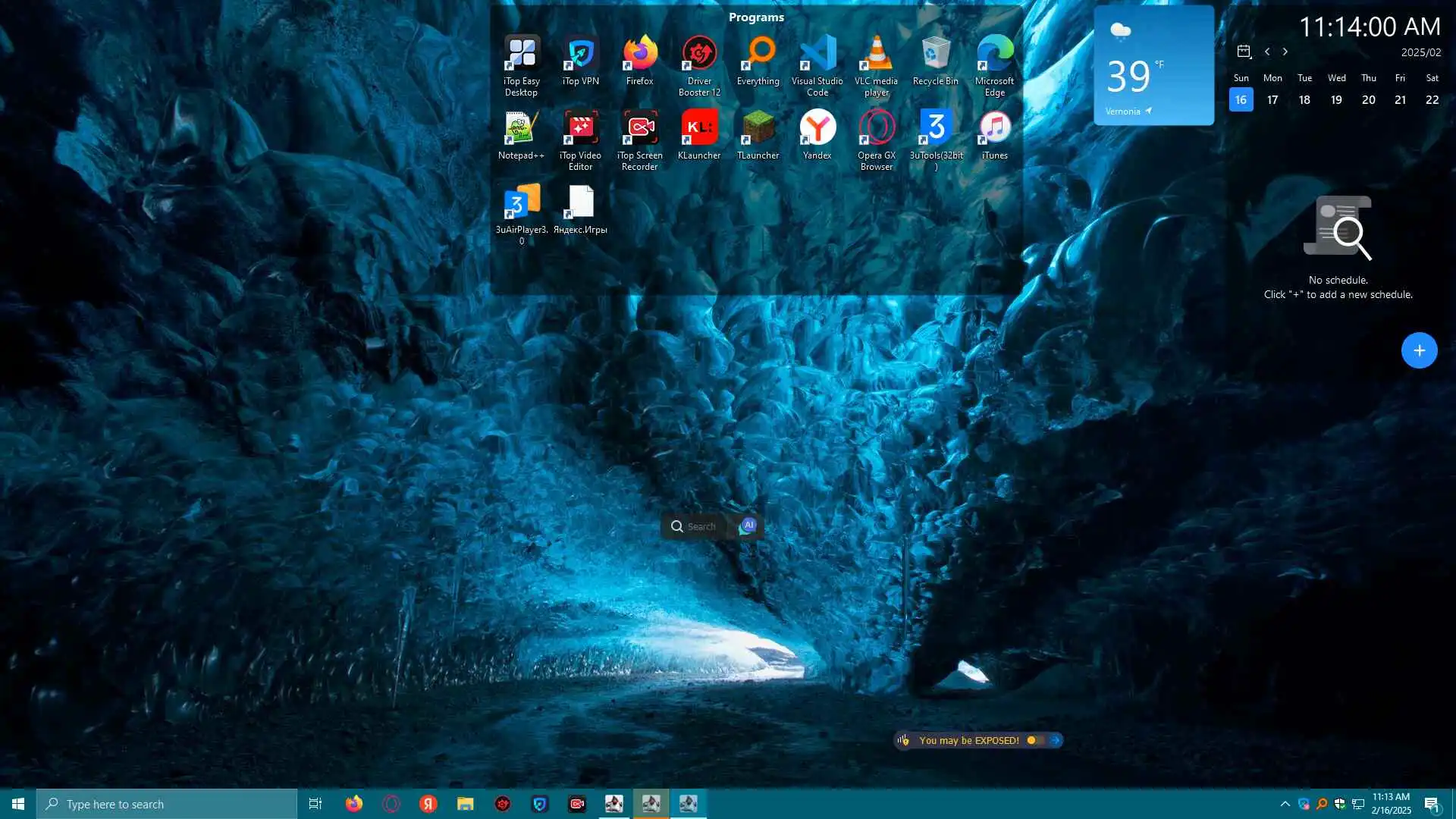Add a new schedule with plus button

point(1419,350)
